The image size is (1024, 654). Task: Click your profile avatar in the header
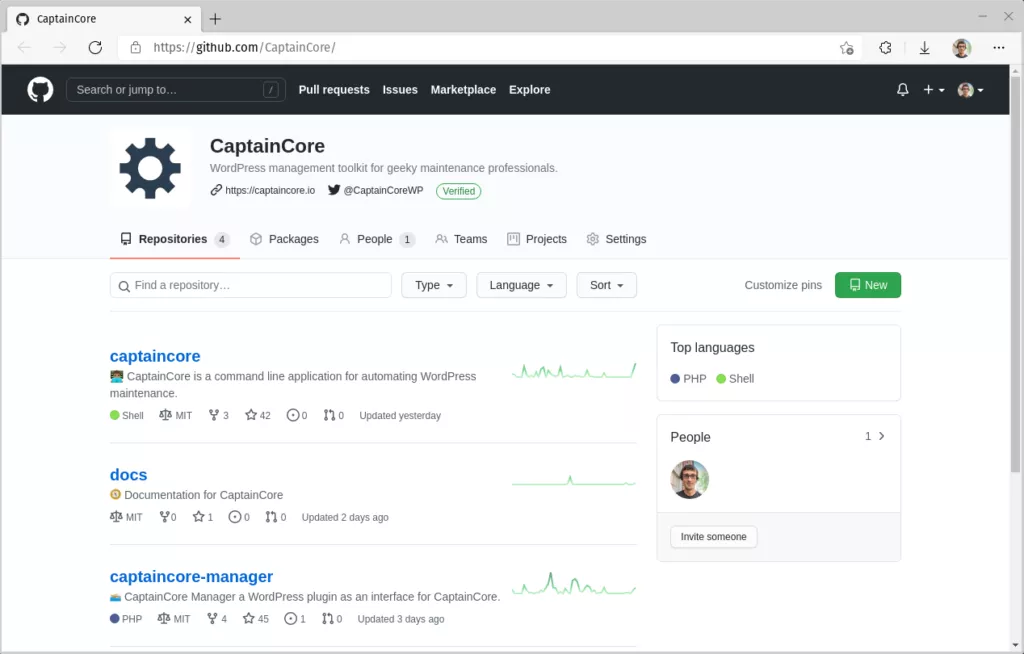(964, 89)
